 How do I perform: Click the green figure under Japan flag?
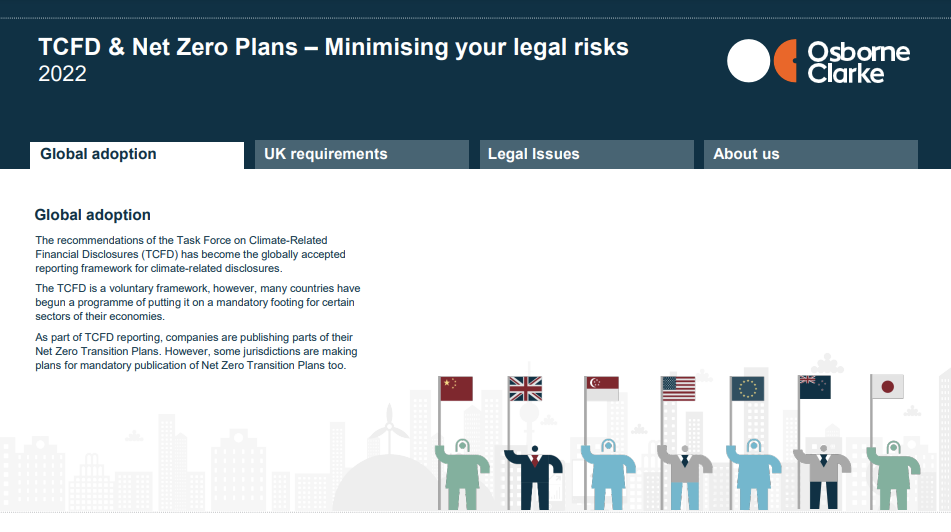(893, 474)
